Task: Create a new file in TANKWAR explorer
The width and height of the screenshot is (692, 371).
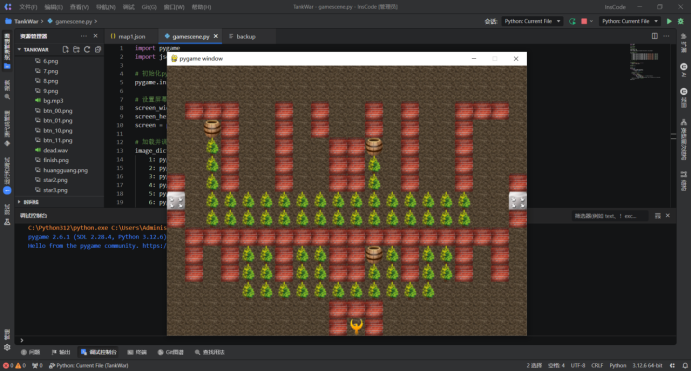Action: click(65, 49)
